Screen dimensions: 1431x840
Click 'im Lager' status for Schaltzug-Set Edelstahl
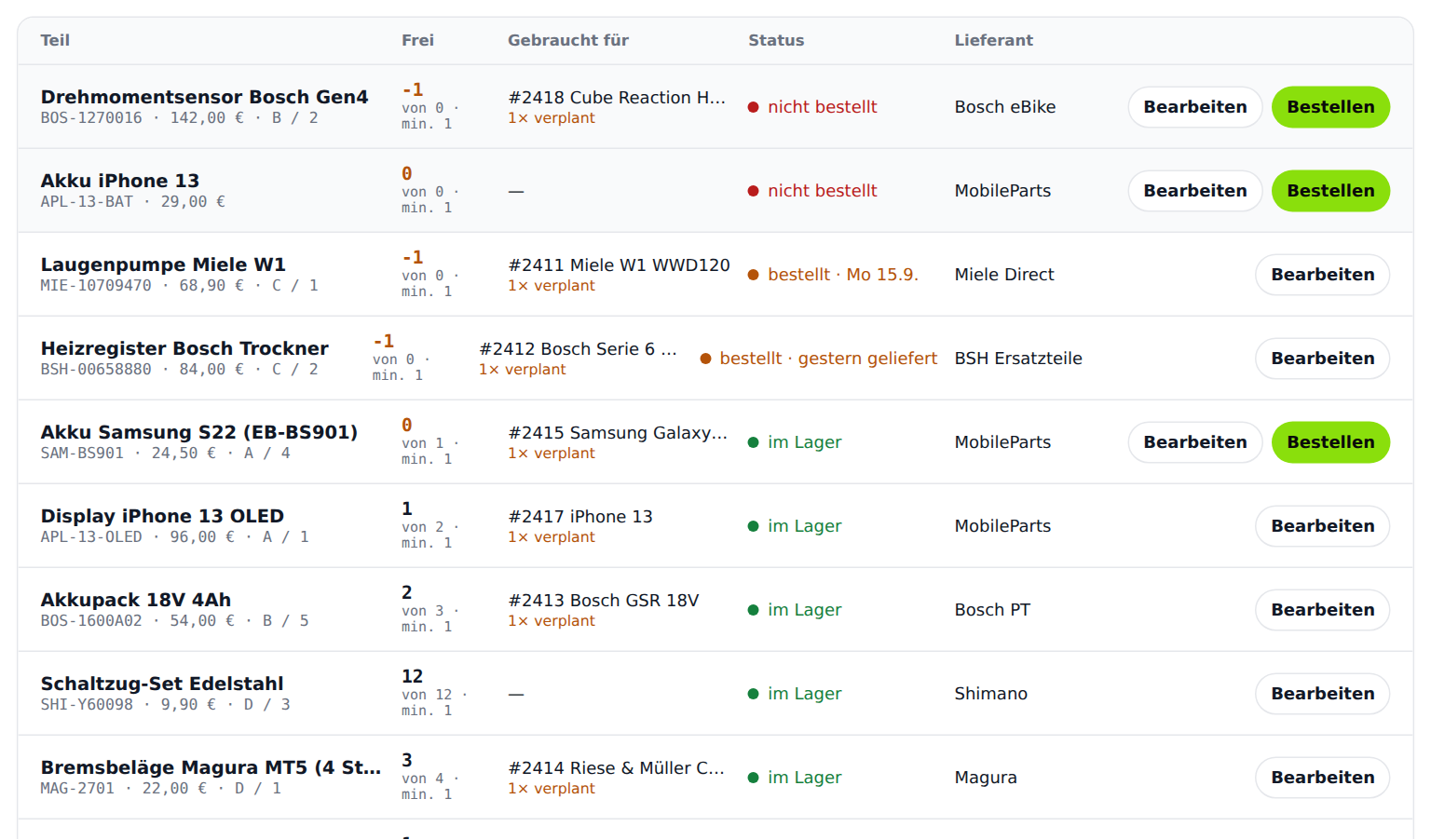click(x=795, y=694)
